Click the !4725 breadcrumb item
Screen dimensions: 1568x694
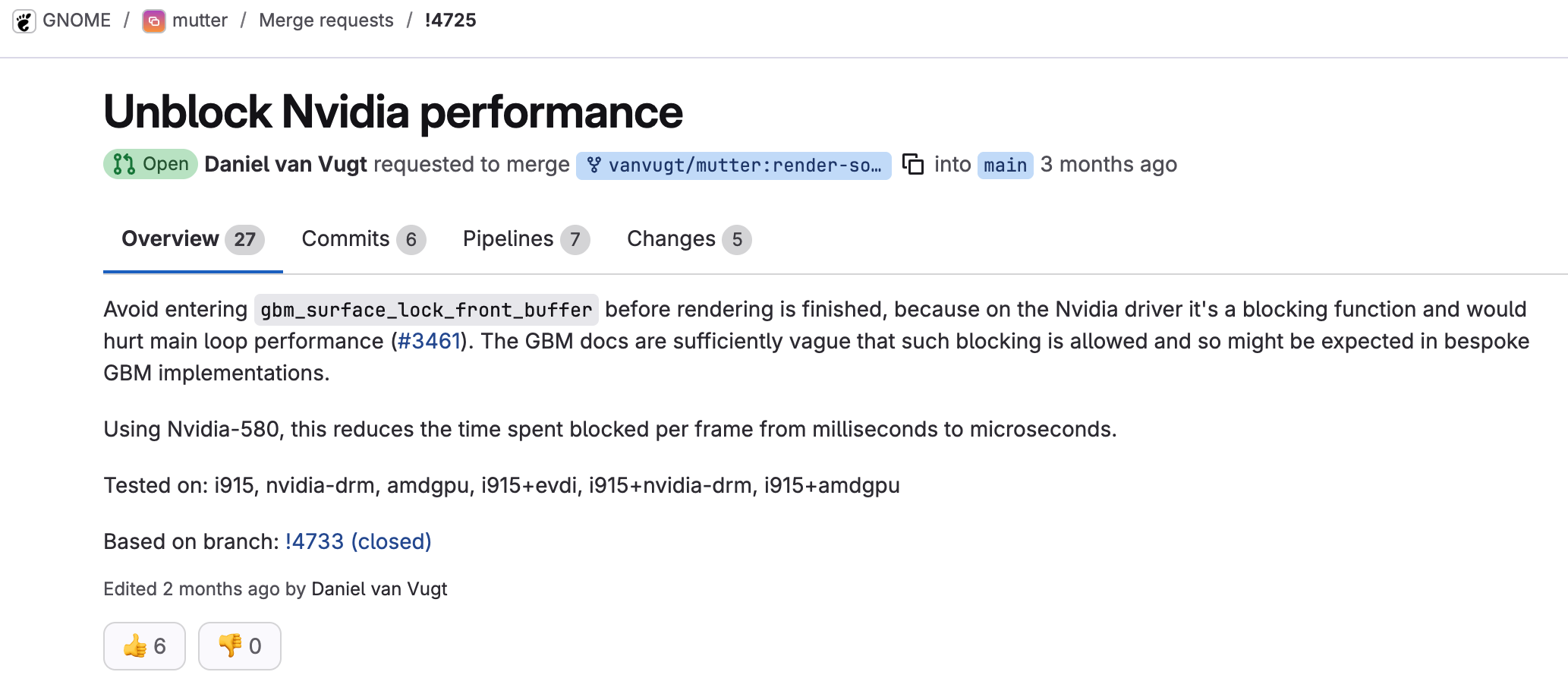(x=450, y=21)
